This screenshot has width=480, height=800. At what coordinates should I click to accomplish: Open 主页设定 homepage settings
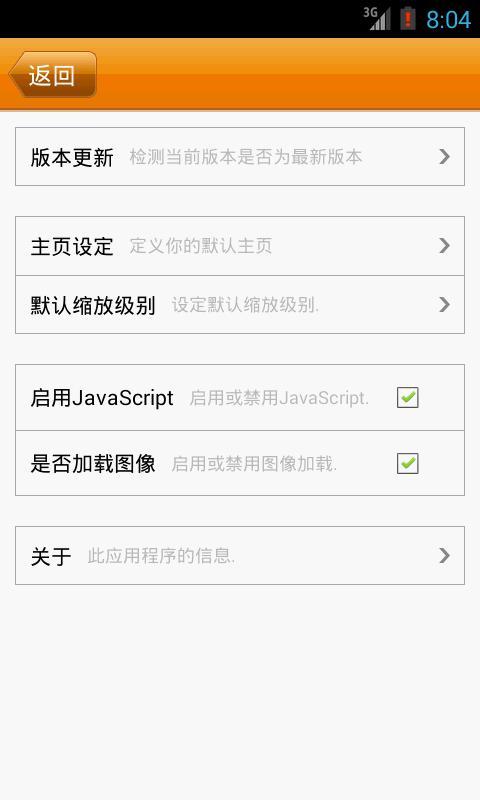(240, 246)
